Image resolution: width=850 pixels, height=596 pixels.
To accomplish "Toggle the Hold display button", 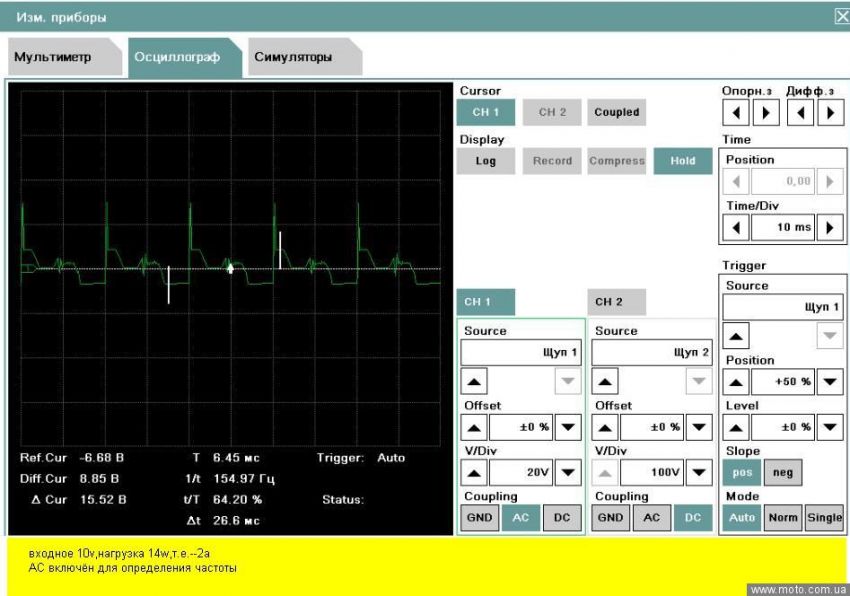I will pos(682,161).
